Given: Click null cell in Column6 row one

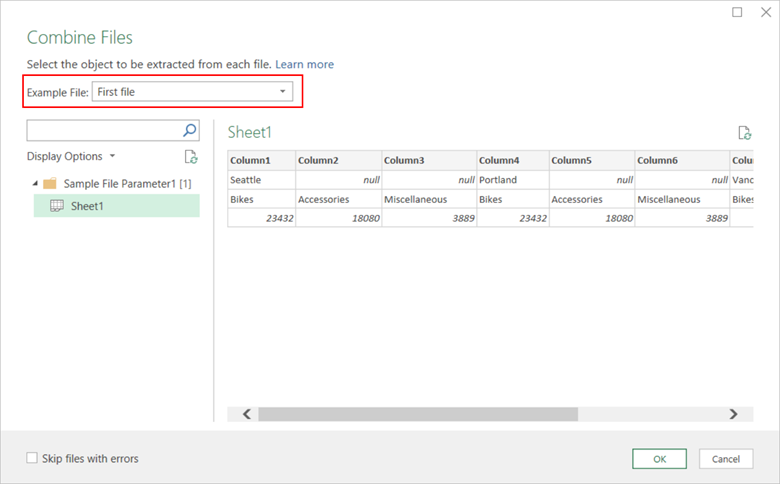Looking at the screenshot, I should click(682, 180).
